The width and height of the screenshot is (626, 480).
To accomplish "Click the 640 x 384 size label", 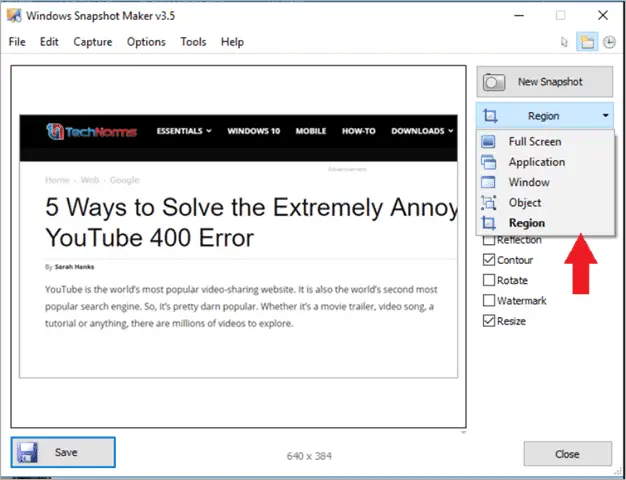I will click(309, 456).
